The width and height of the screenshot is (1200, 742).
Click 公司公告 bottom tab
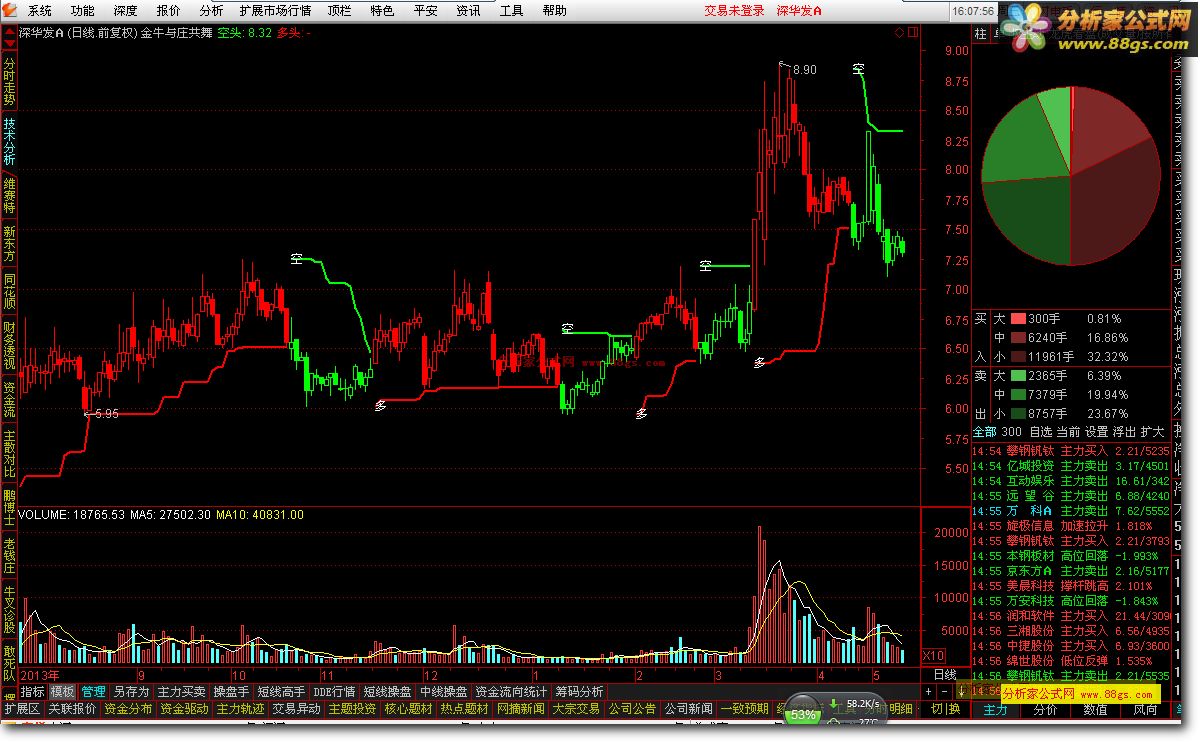[632, 709]
